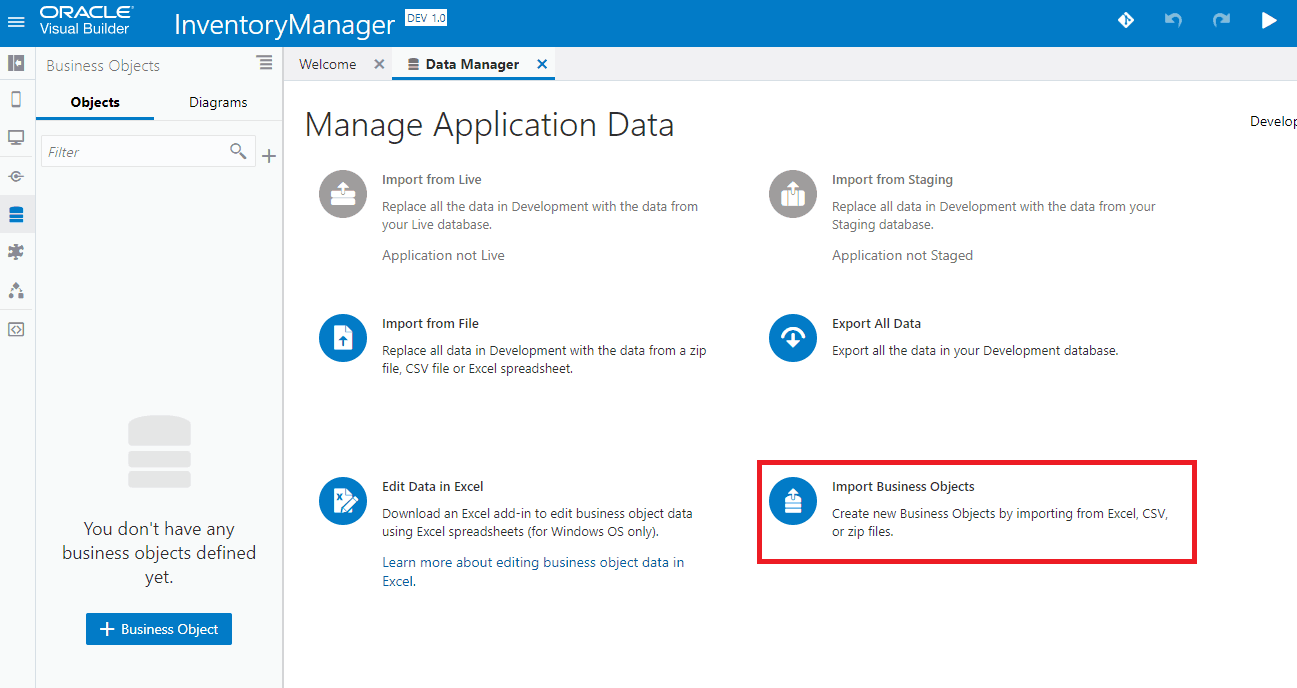Run the app with the Play icon
This screenshot has height=688, width=1297.
coord(1269,20)
